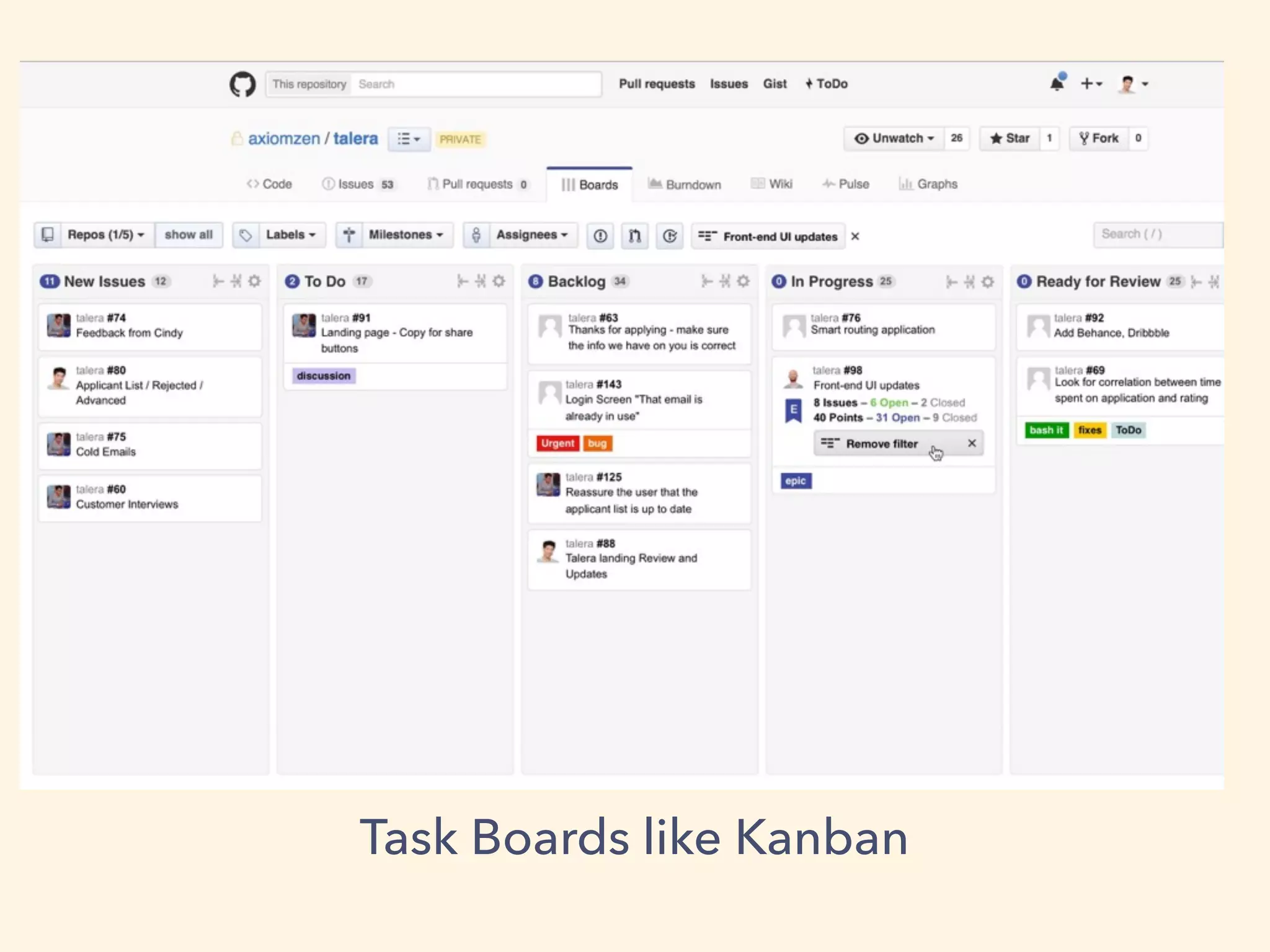Open the Burndown tab
The image size is (1270, 952).
coord(685,184)
